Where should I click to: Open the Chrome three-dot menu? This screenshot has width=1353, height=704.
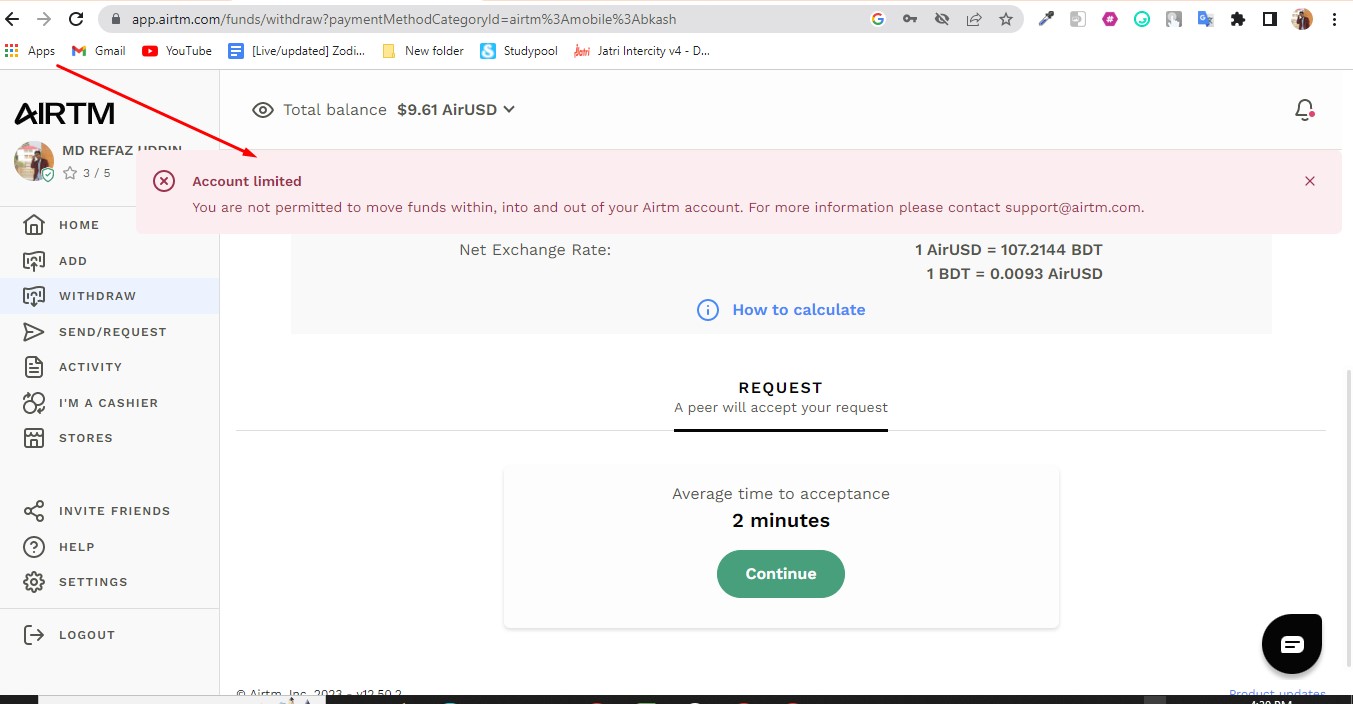tap(1334, 19)
